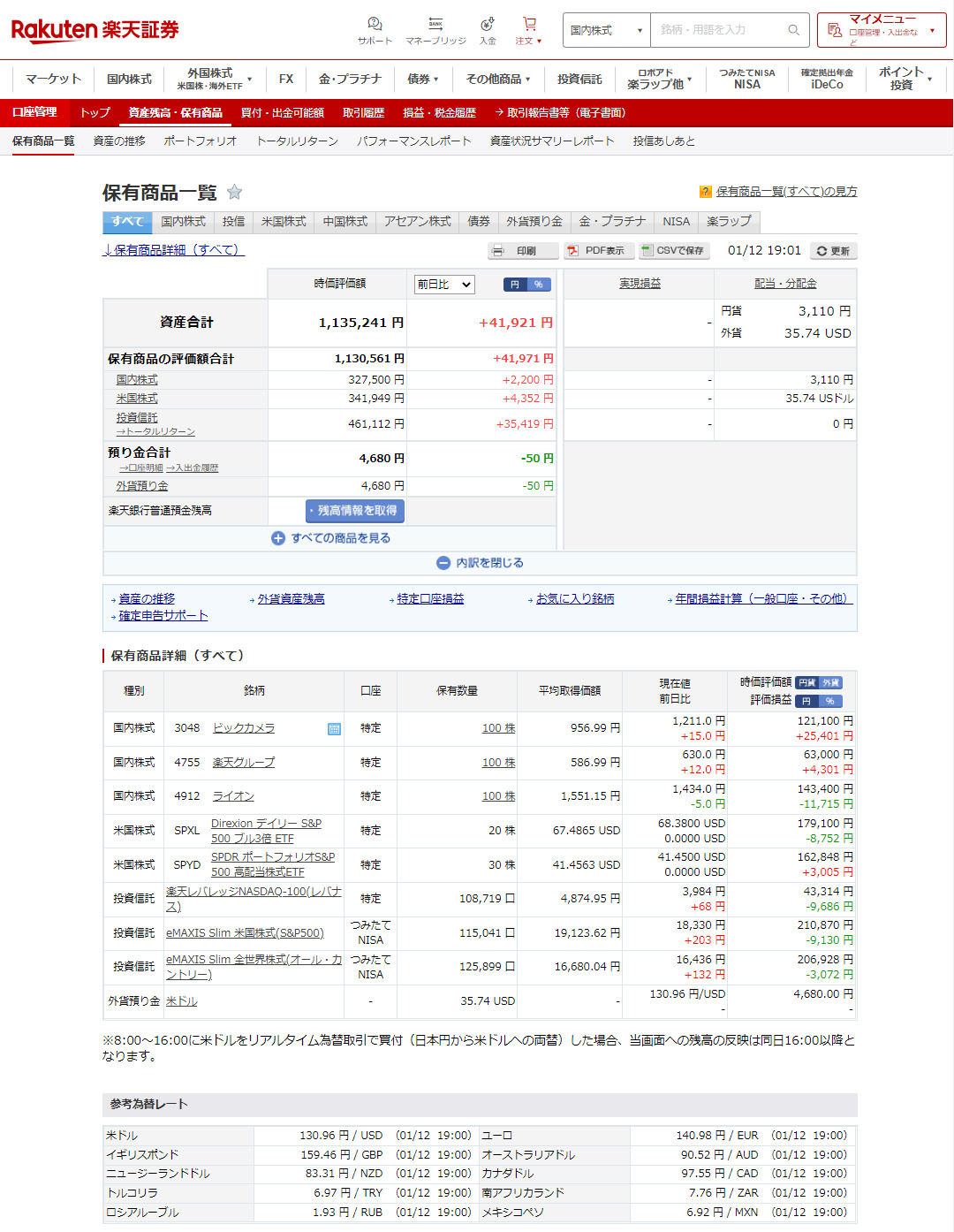Open the 前日比 comparison dropdown
Image resolution: width=954 pixels, height=1232 pixels.
coord(444,285)
